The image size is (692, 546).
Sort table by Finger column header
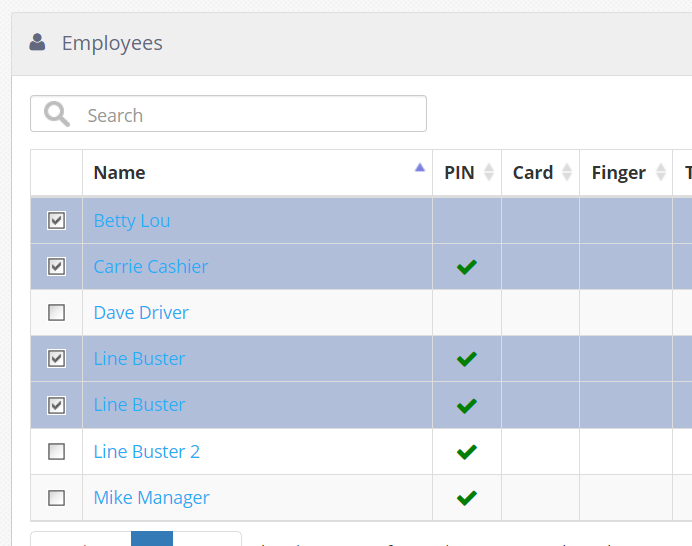[626, 173]
